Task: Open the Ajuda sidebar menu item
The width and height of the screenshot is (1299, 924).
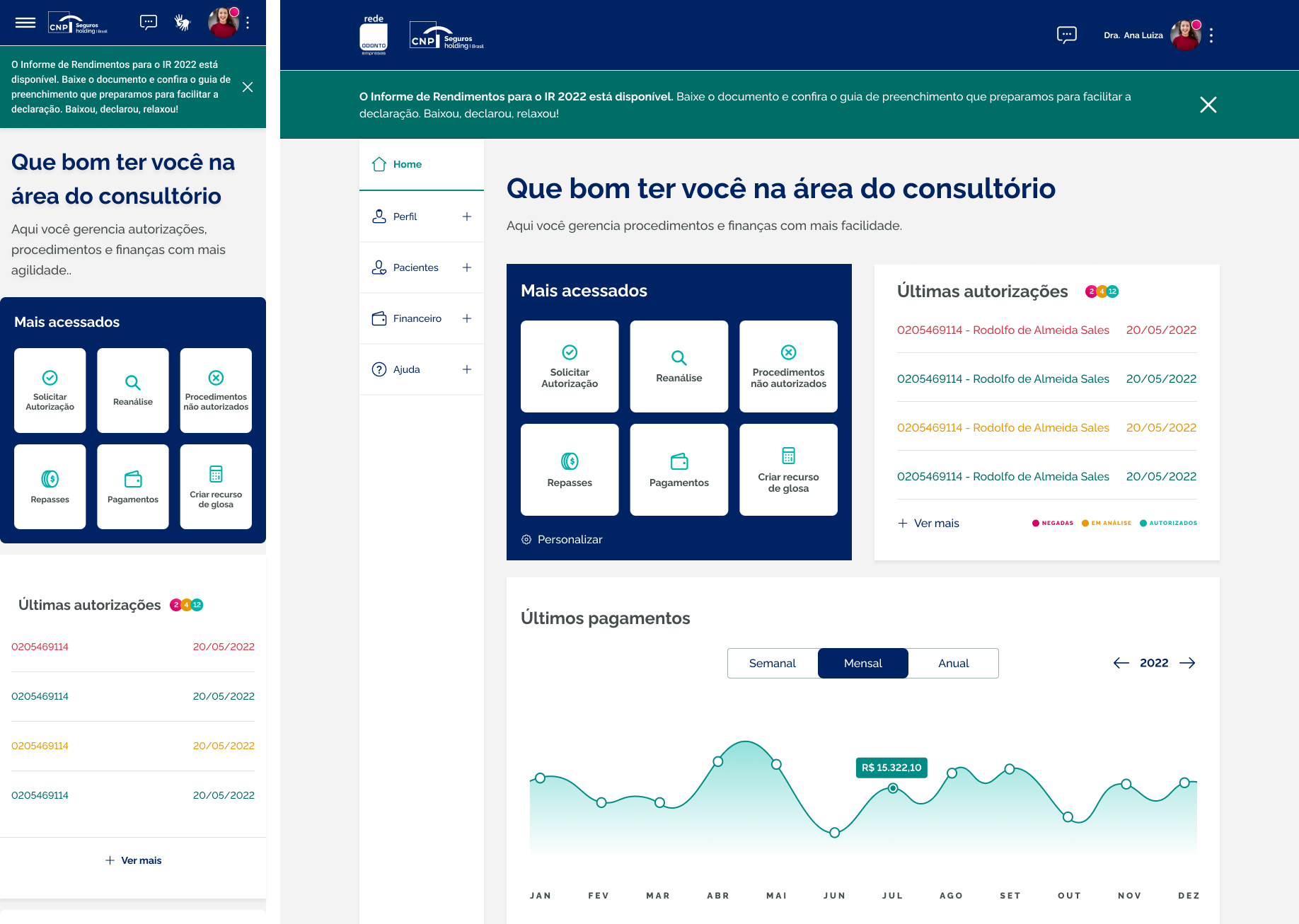Action: point(406,369)
